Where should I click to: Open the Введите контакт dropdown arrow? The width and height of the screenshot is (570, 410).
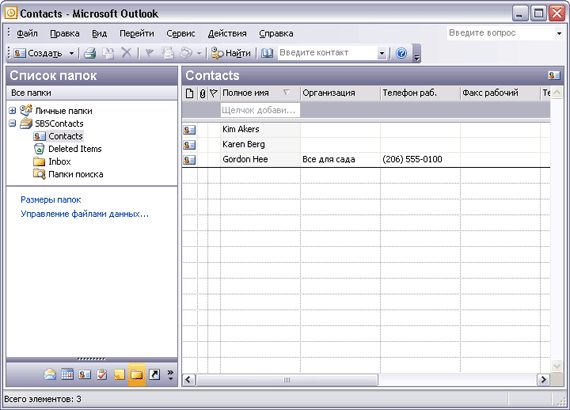(x=382, y=53)
